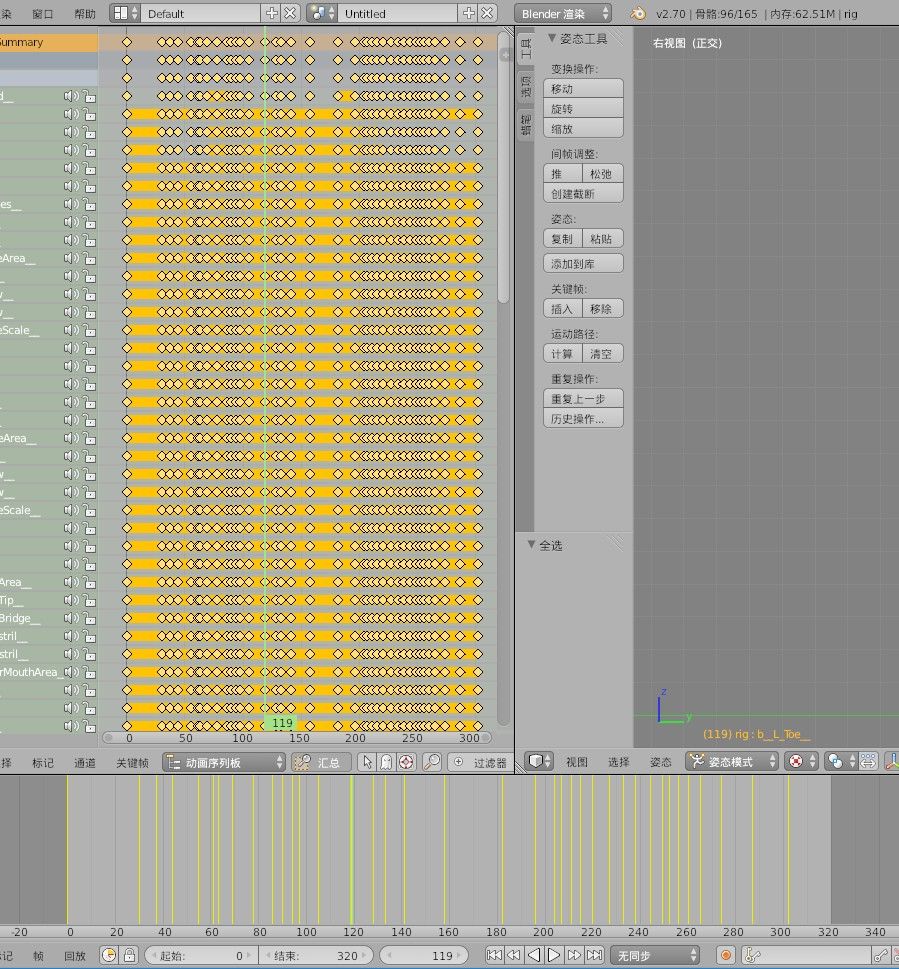Lock the Bridge__ channel
Viewport: 899px width, 969px height.
pos(90,618)
